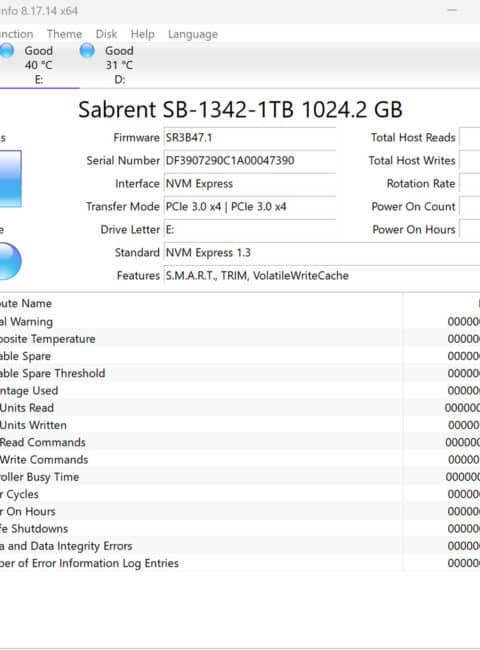This screenshot has height=650, width=480.
Task: Select the Power Cycles attribute row
Action: (x=240, y=494)
